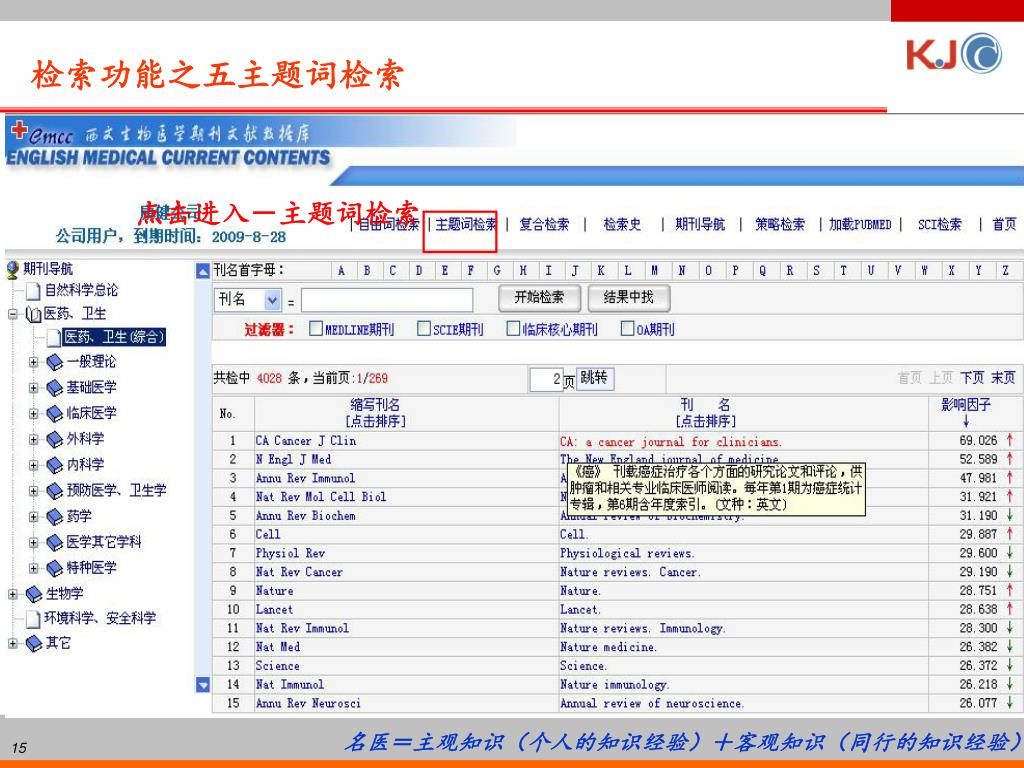Expand the 临床医学 tree node
Screen dimensions: 1024x768
pos(34,413)
